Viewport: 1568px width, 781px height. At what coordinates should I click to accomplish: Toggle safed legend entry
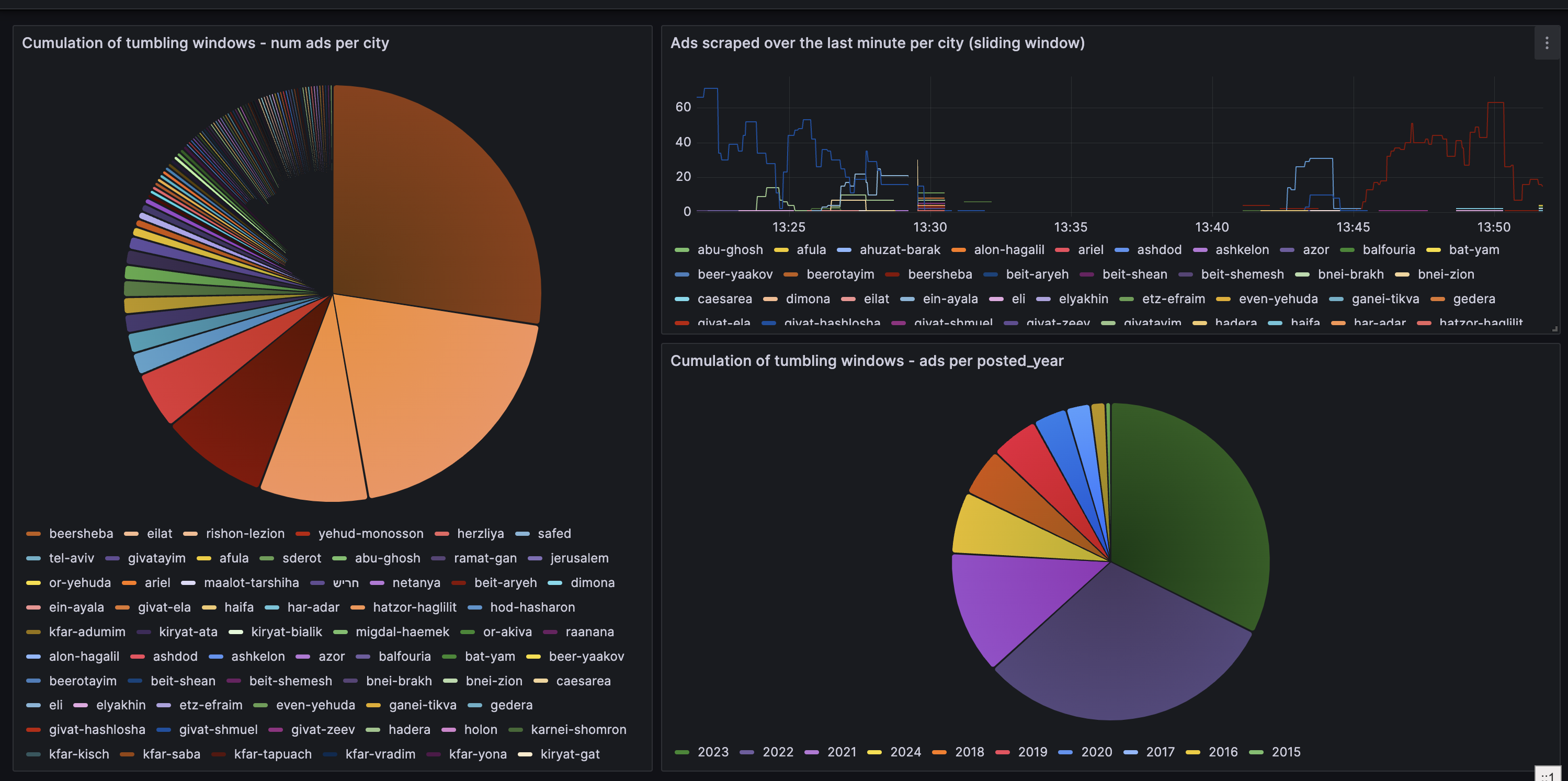554,533
